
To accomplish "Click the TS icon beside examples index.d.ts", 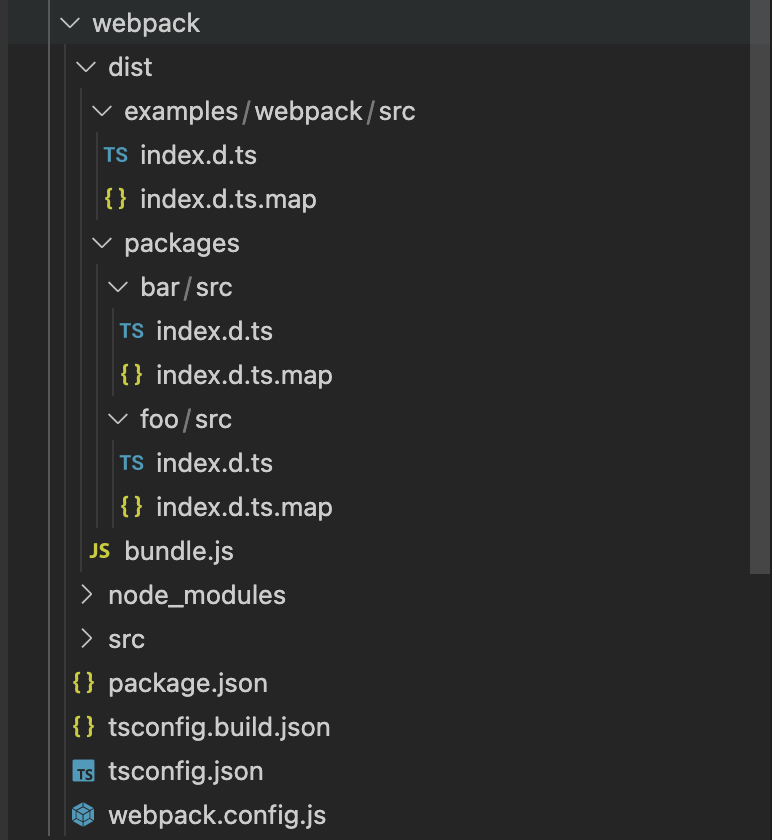I will point(116,155).
